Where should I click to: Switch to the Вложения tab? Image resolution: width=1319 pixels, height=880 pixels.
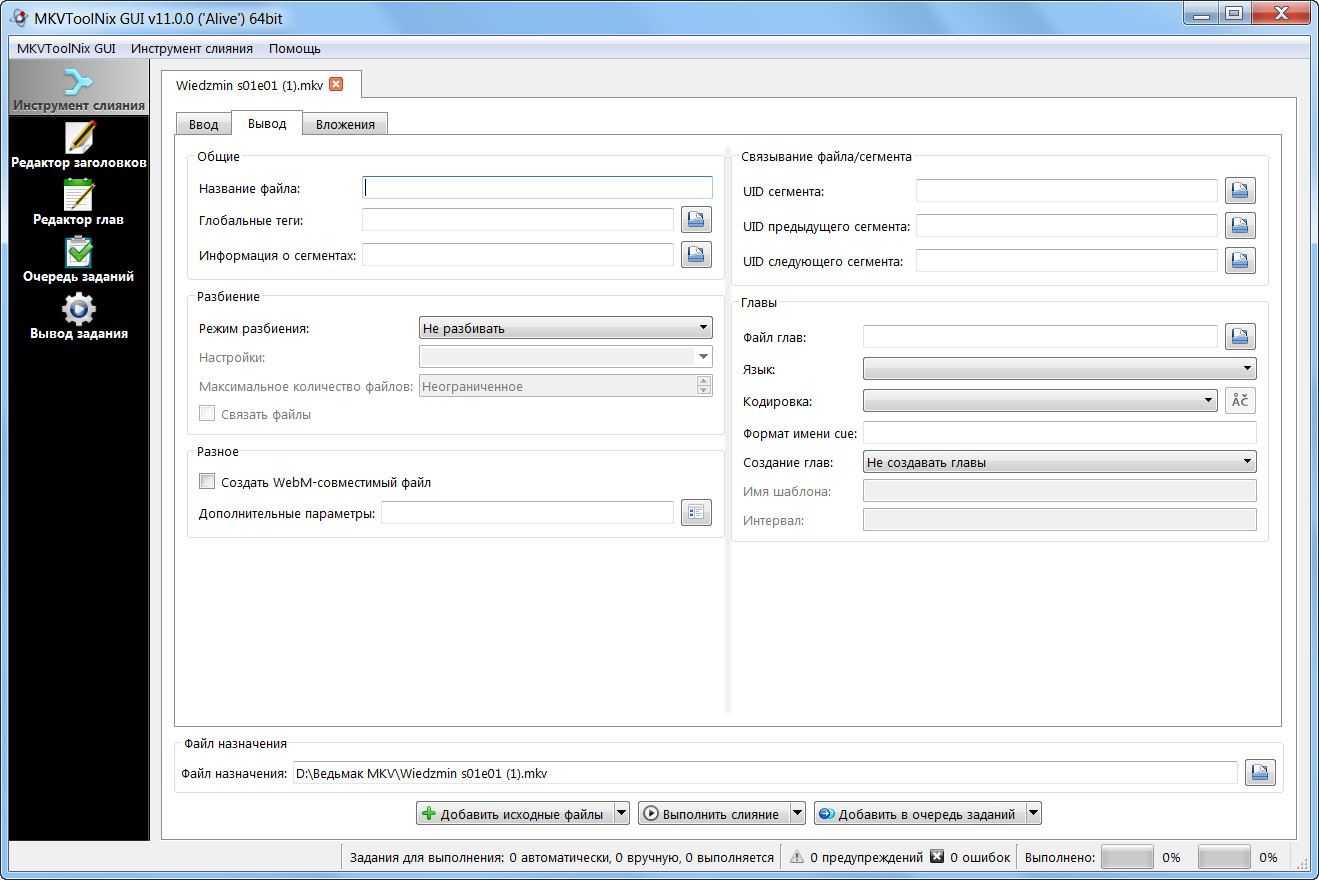[x=345, y=124]
